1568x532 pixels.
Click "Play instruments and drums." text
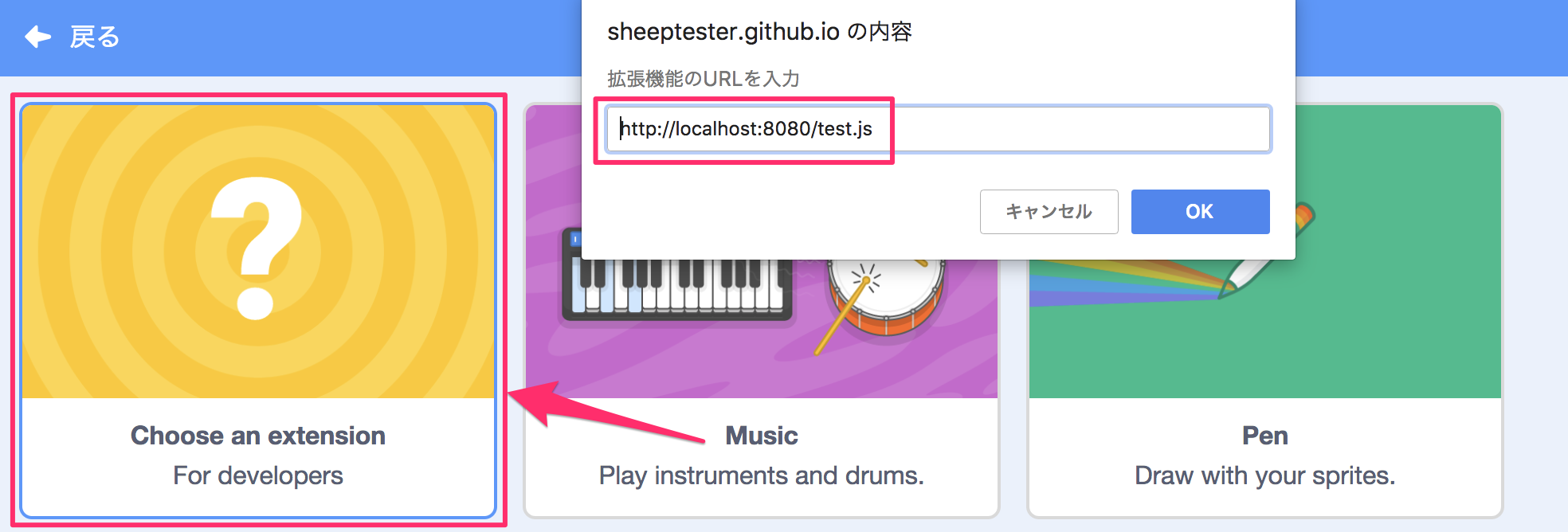[762, 475]
